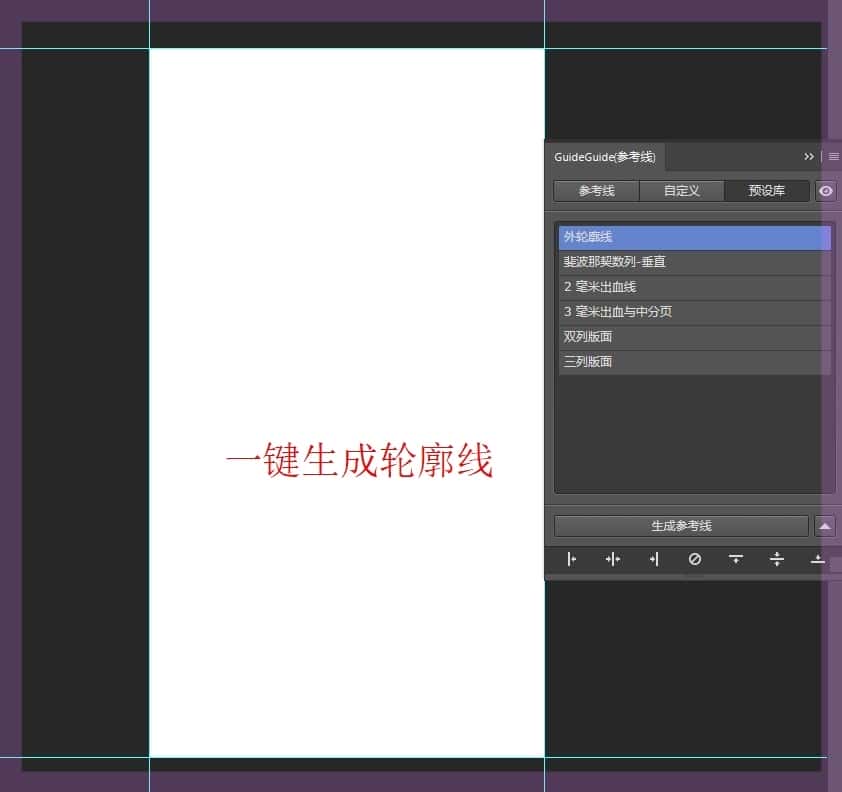
Task: Add guide to right edge icon
Action: click(654, 560)
